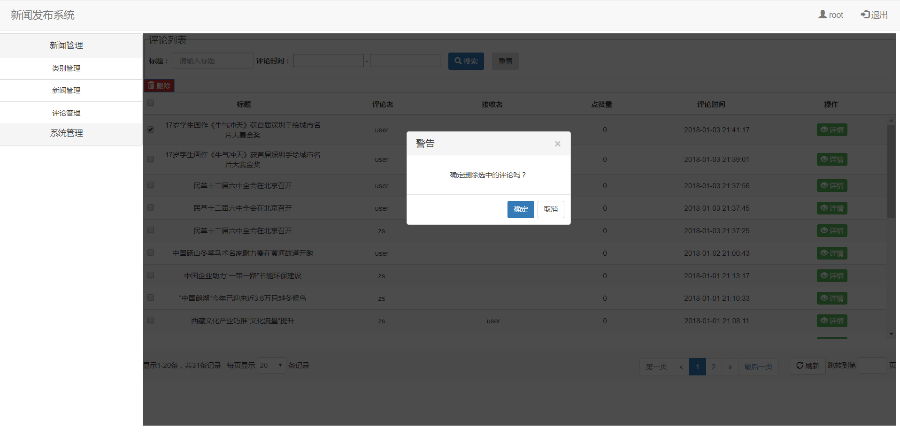Cancel the warning dialog with 取消
This screenshot has height=435, width=900.
click(551, 209)
